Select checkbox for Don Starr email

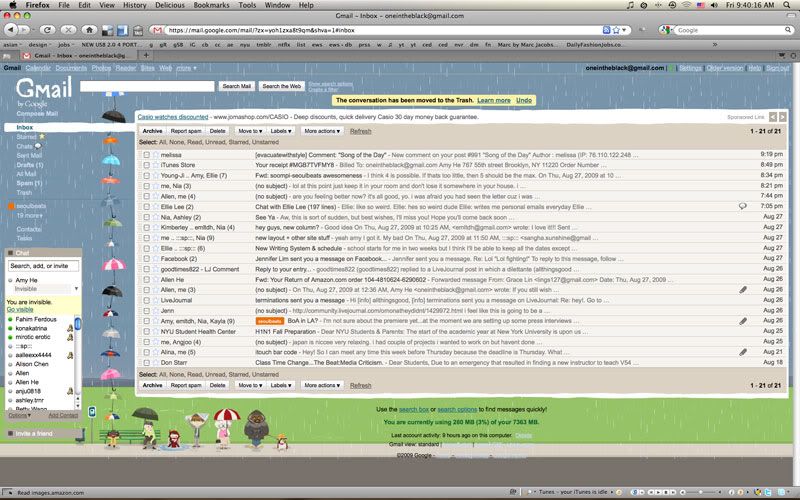tap(146, 363)
